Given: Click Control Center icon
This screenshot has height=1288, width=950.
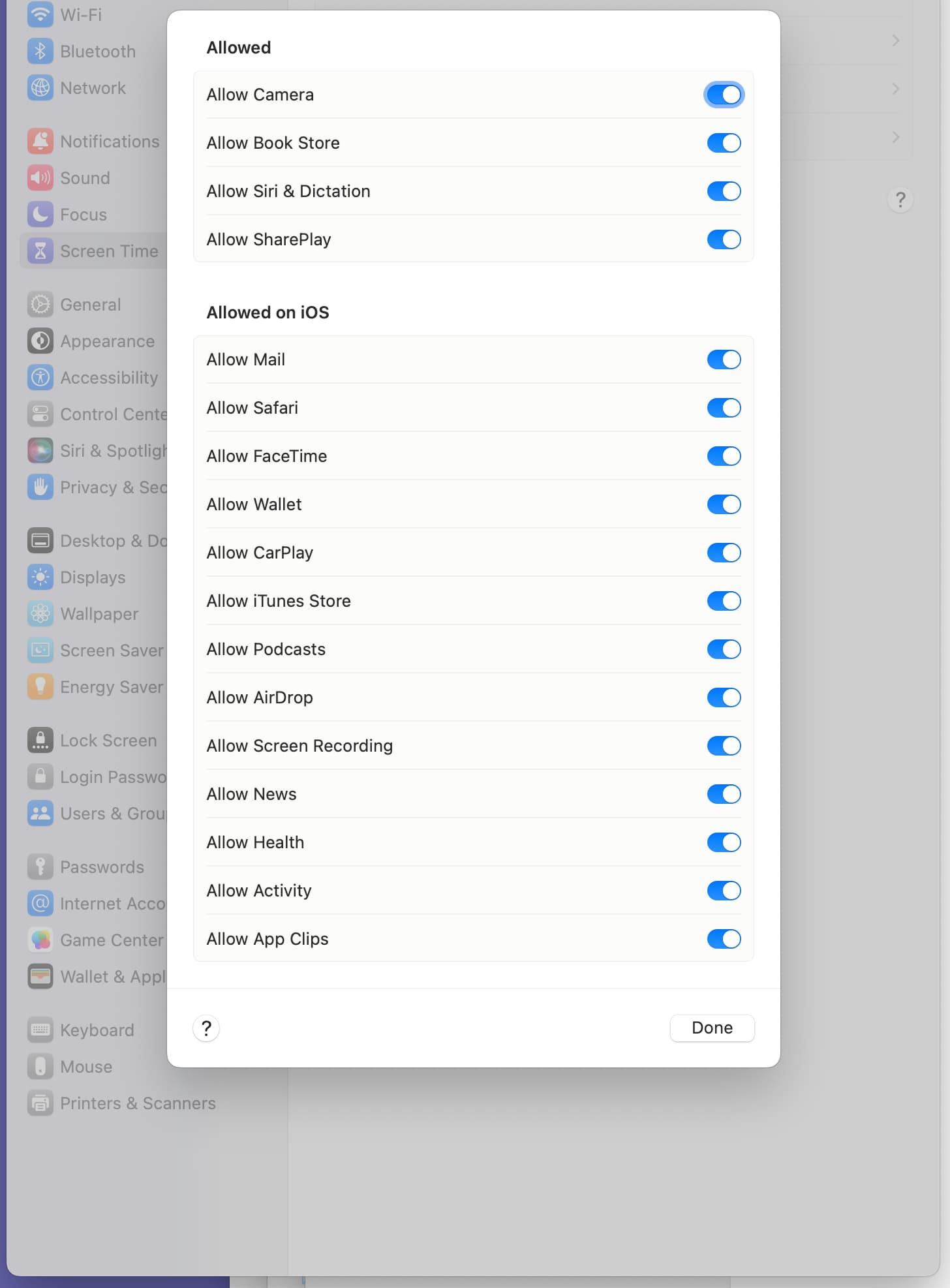Looking at the screenshot, I should click(x=40, y=414).
